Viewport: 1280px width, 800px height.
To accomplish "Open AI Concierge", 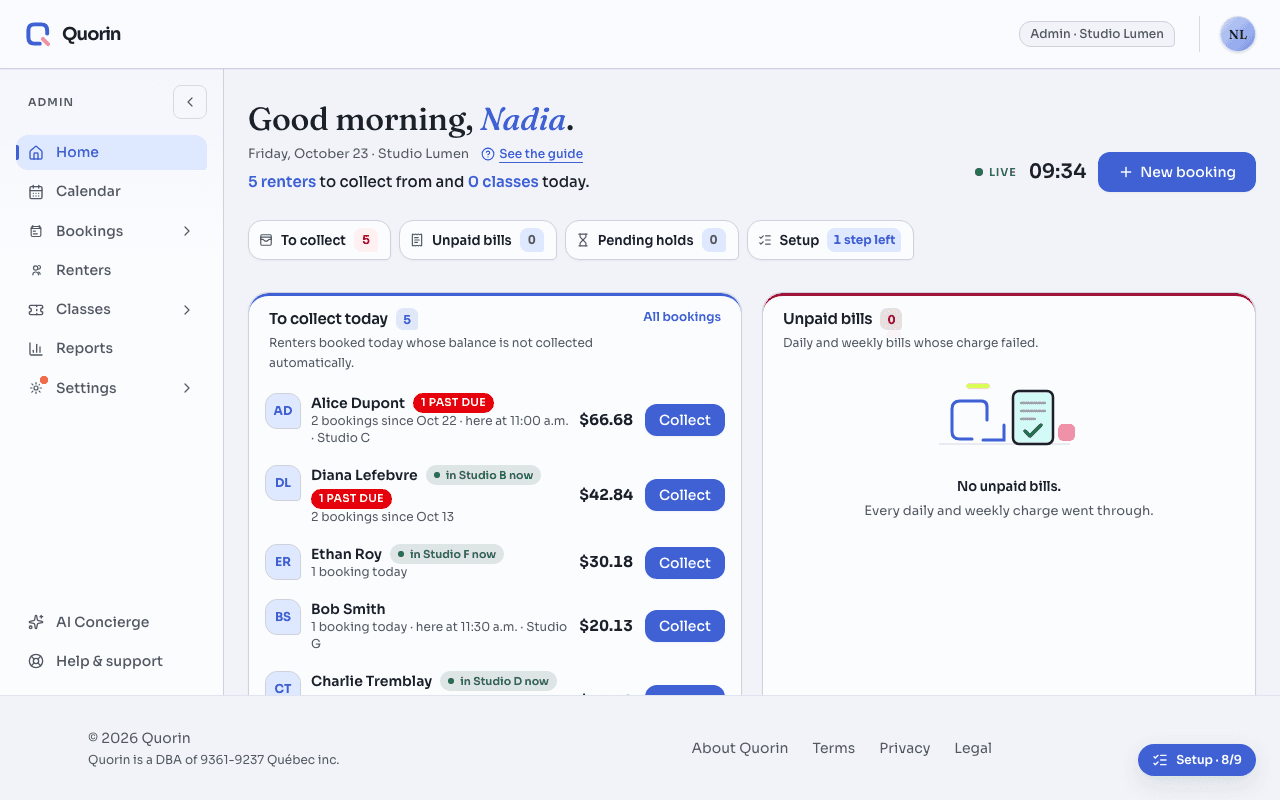I will click(x=112, y=622).
